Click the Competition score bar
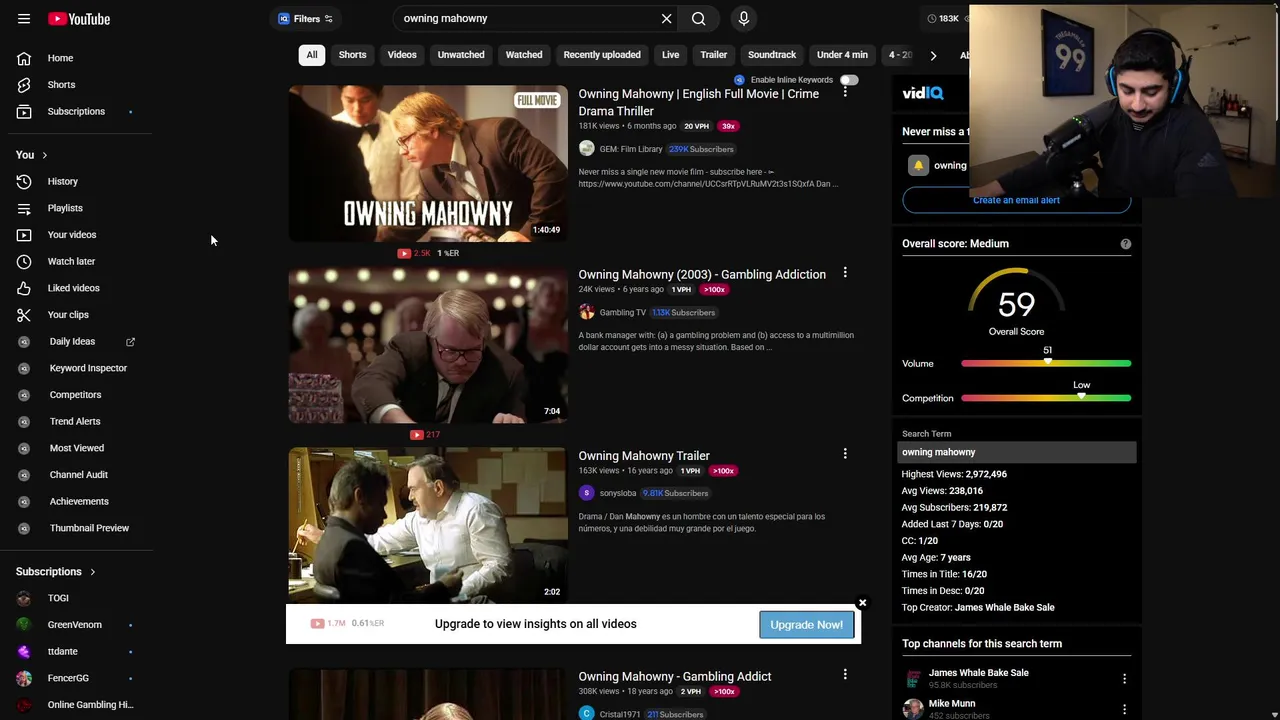 pyautogui.click(x=1046, y=398)
